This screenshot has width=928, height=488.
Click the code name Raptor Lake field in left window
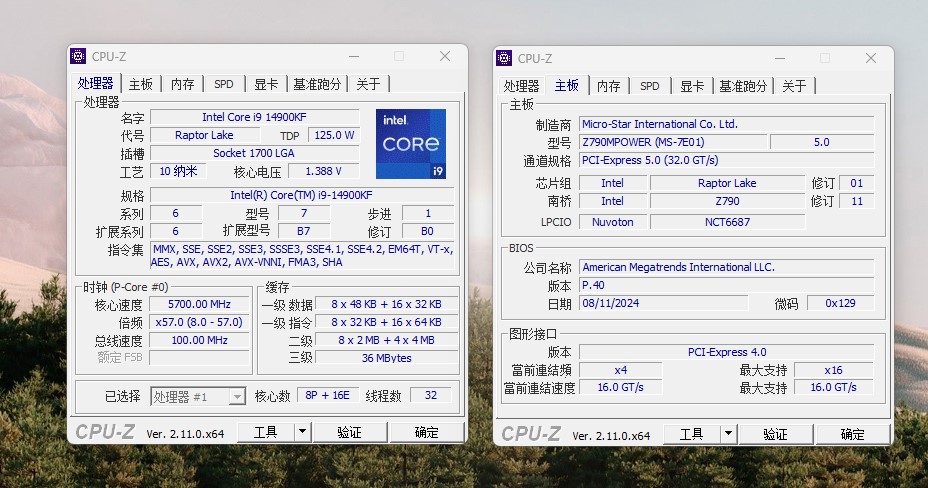204,135
